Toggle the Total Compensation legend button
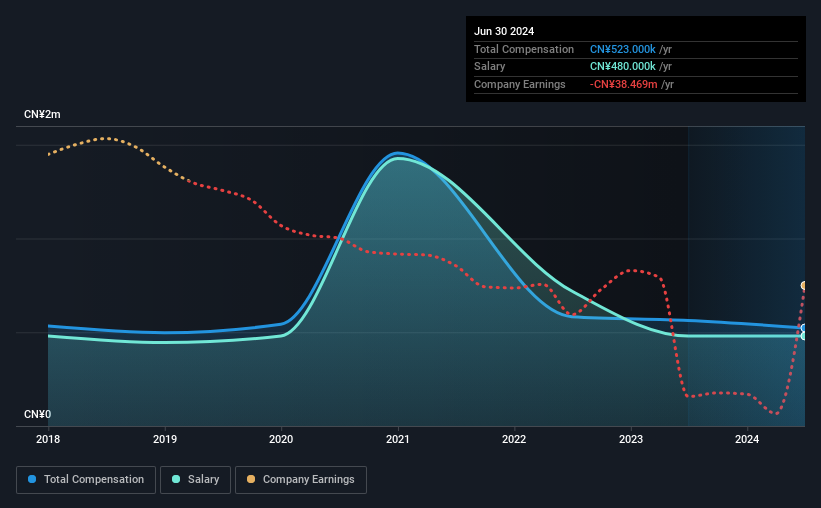The width and height of the screenshot is (821, 508). [x=86, y=480]
